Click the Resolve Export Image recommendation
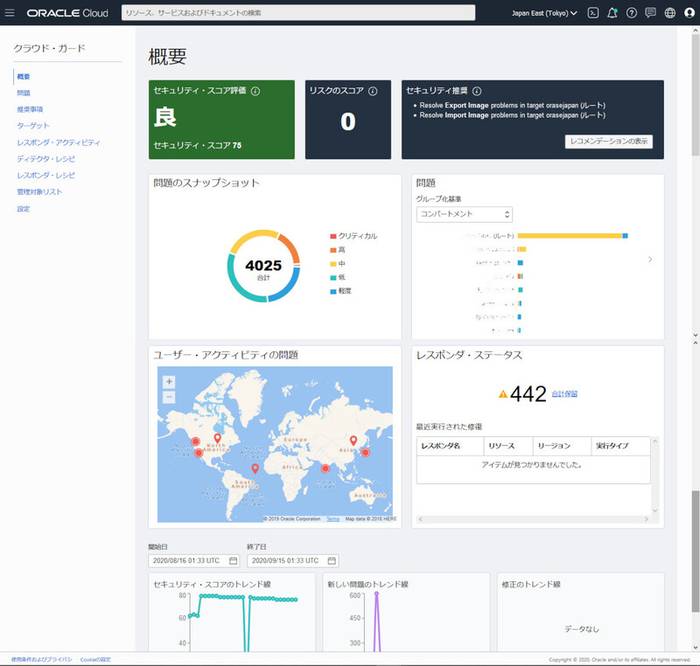700x666 pixels. (512, 105)
